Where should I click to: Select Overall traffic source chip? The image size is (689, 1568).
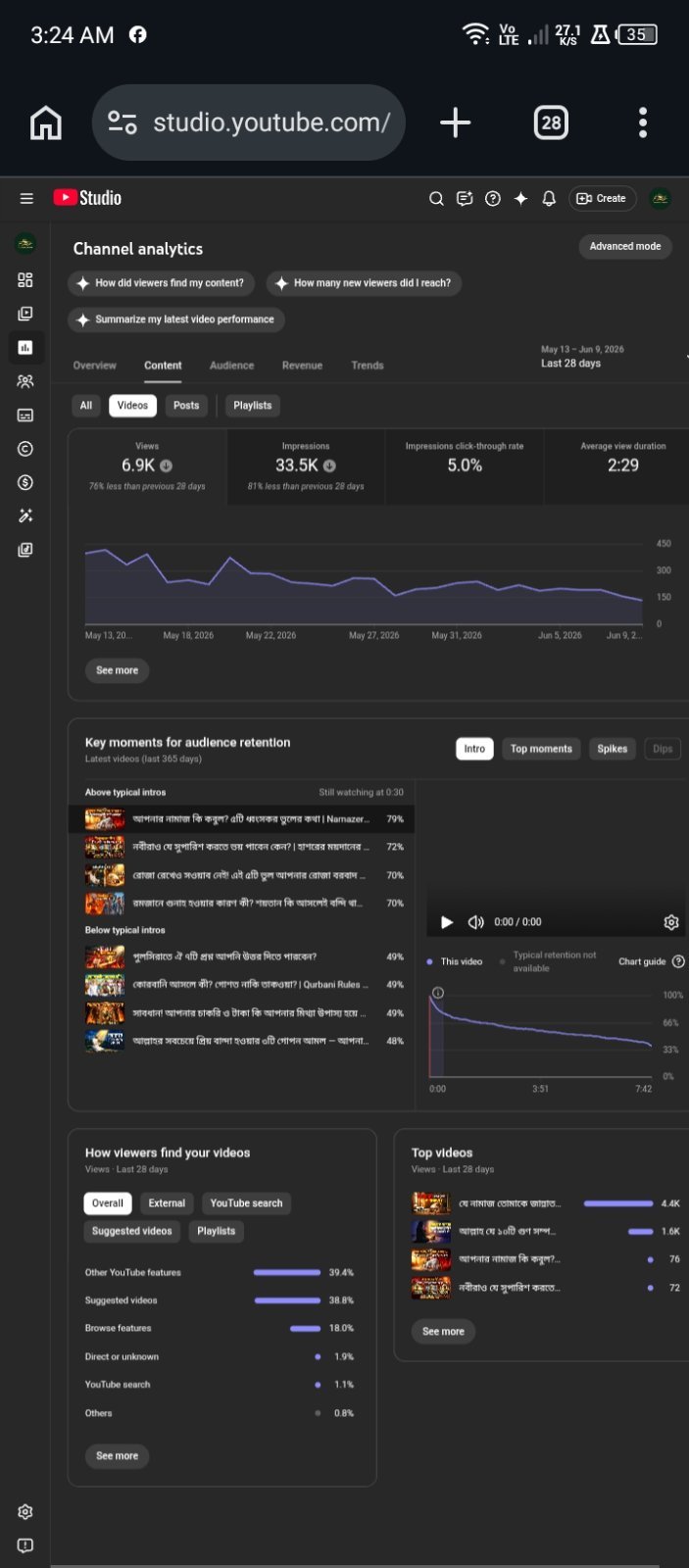tap(108, 1203)
